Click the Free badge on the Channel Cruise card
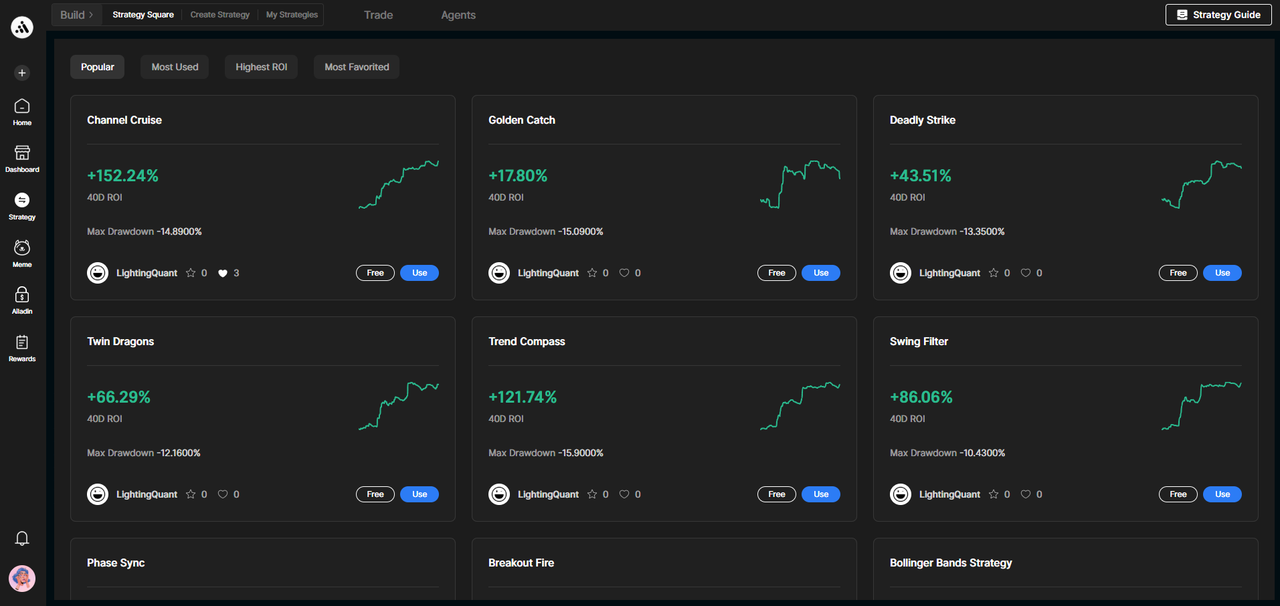This screenshot has width=1280, height=606. point(375,273)
